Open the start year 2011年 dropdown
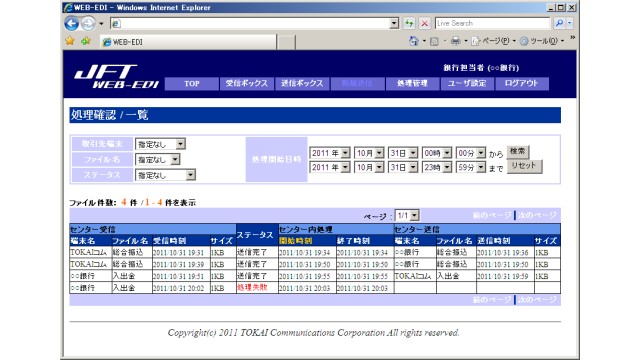 pos(329,153)
